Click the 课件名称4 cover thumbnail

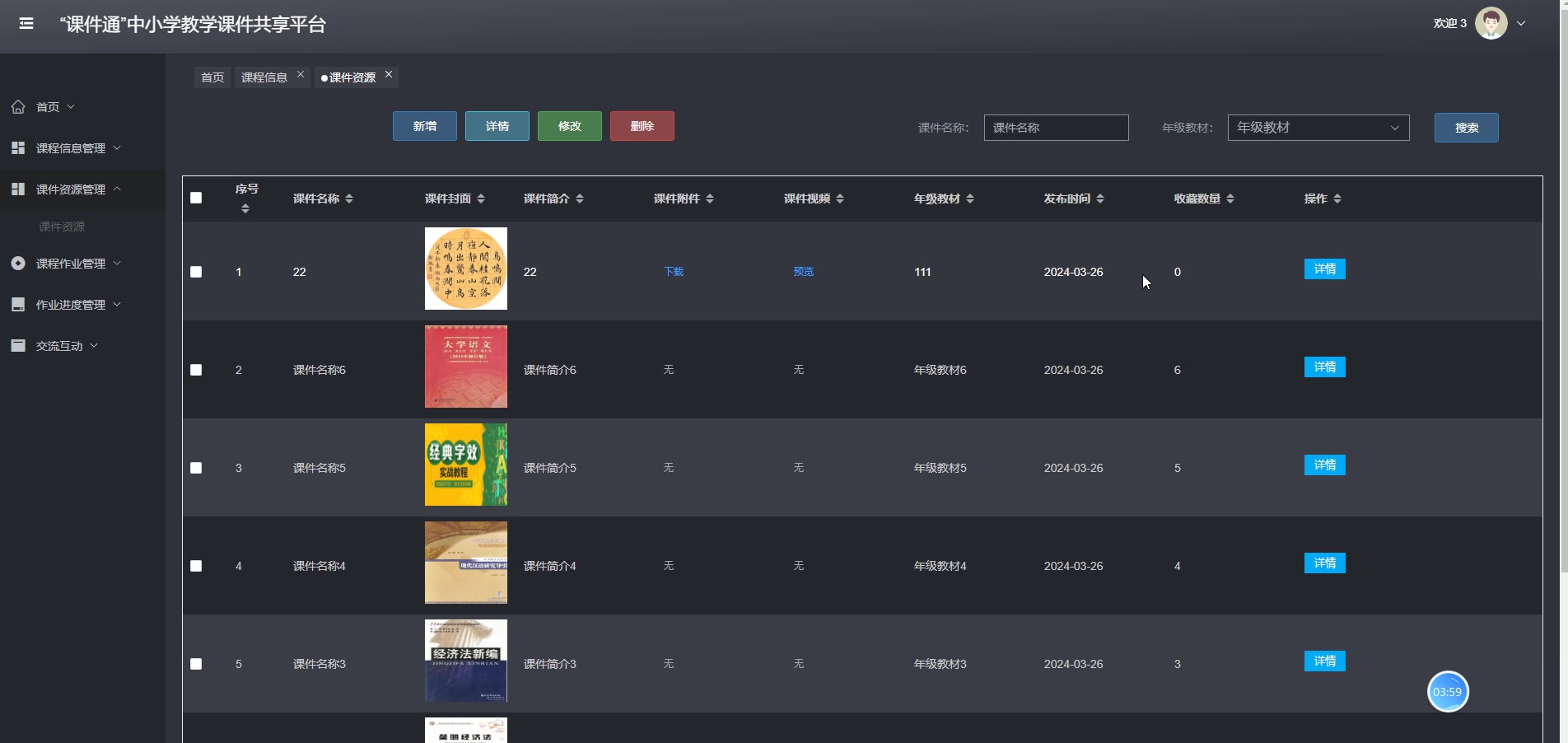point(466,563)
